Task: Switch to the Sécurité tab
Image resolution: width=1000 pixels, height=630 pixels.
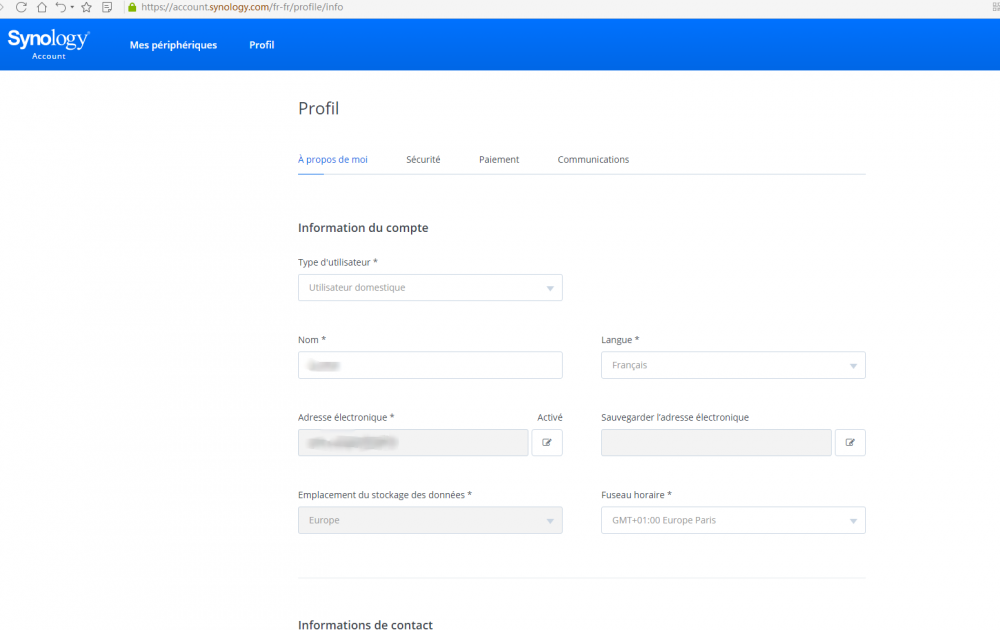Action: pos(423,160)
